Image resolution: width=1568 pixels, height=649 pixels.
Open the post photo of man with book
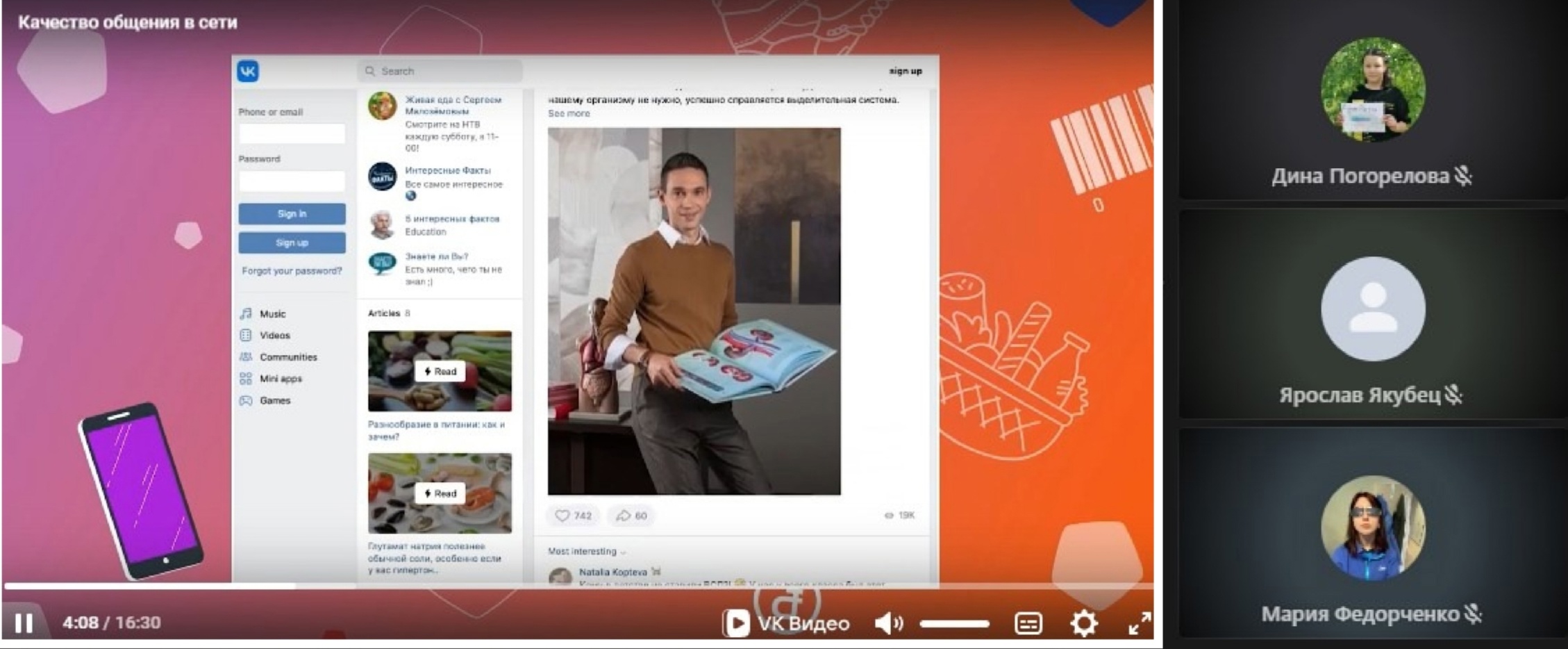(x=694, y=311)
